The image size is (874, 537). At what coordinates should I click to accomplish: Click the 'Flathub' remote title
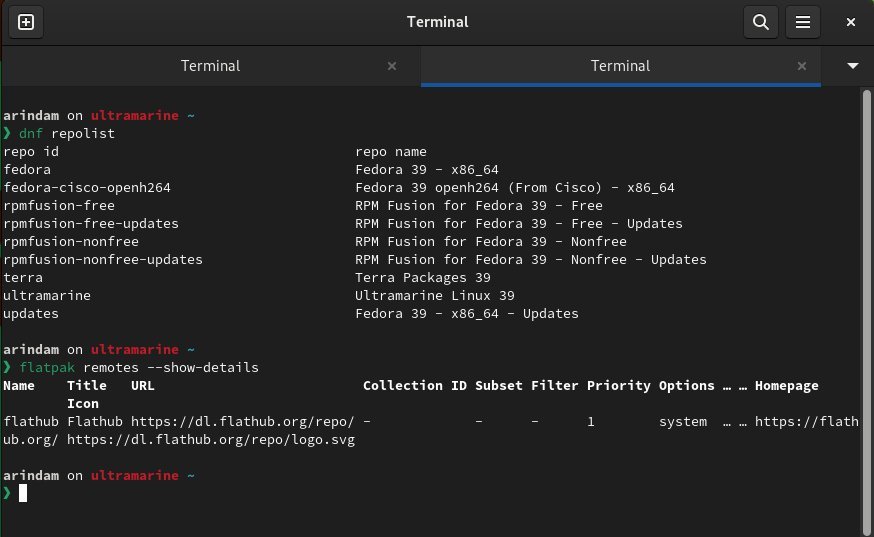click(x=95, y=422)
